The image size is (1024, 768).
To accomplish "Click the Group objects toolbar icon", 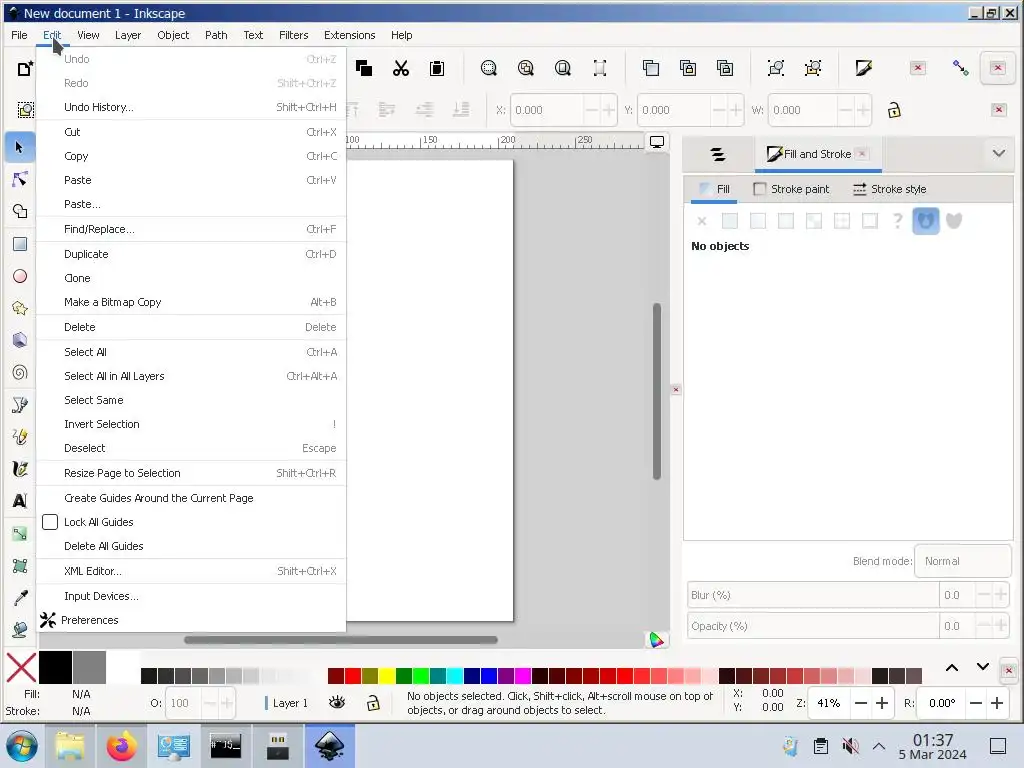I will click(776, 68).
